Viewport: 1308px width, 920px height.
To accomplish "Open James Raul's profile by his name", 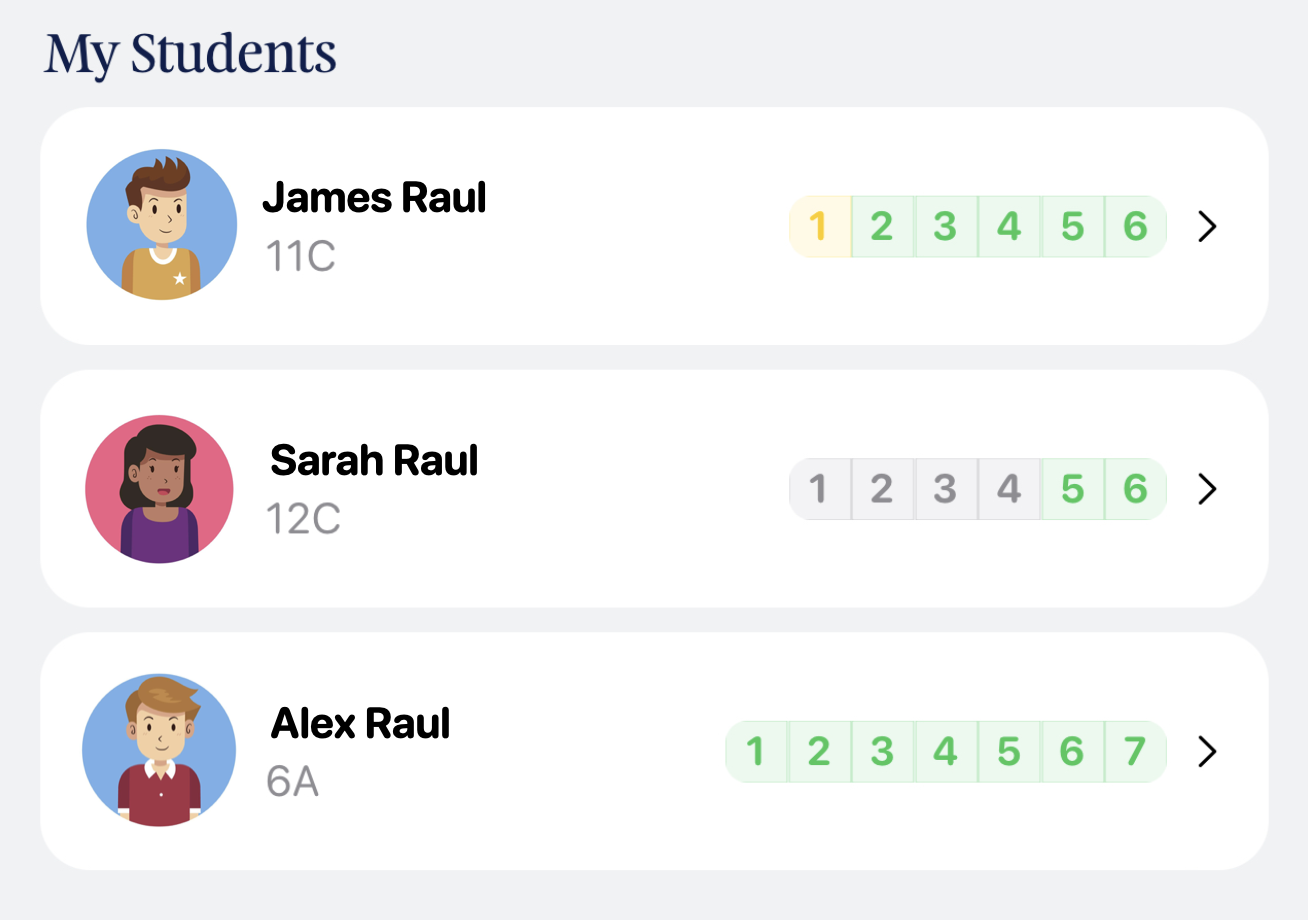I will tap(374, 197).
